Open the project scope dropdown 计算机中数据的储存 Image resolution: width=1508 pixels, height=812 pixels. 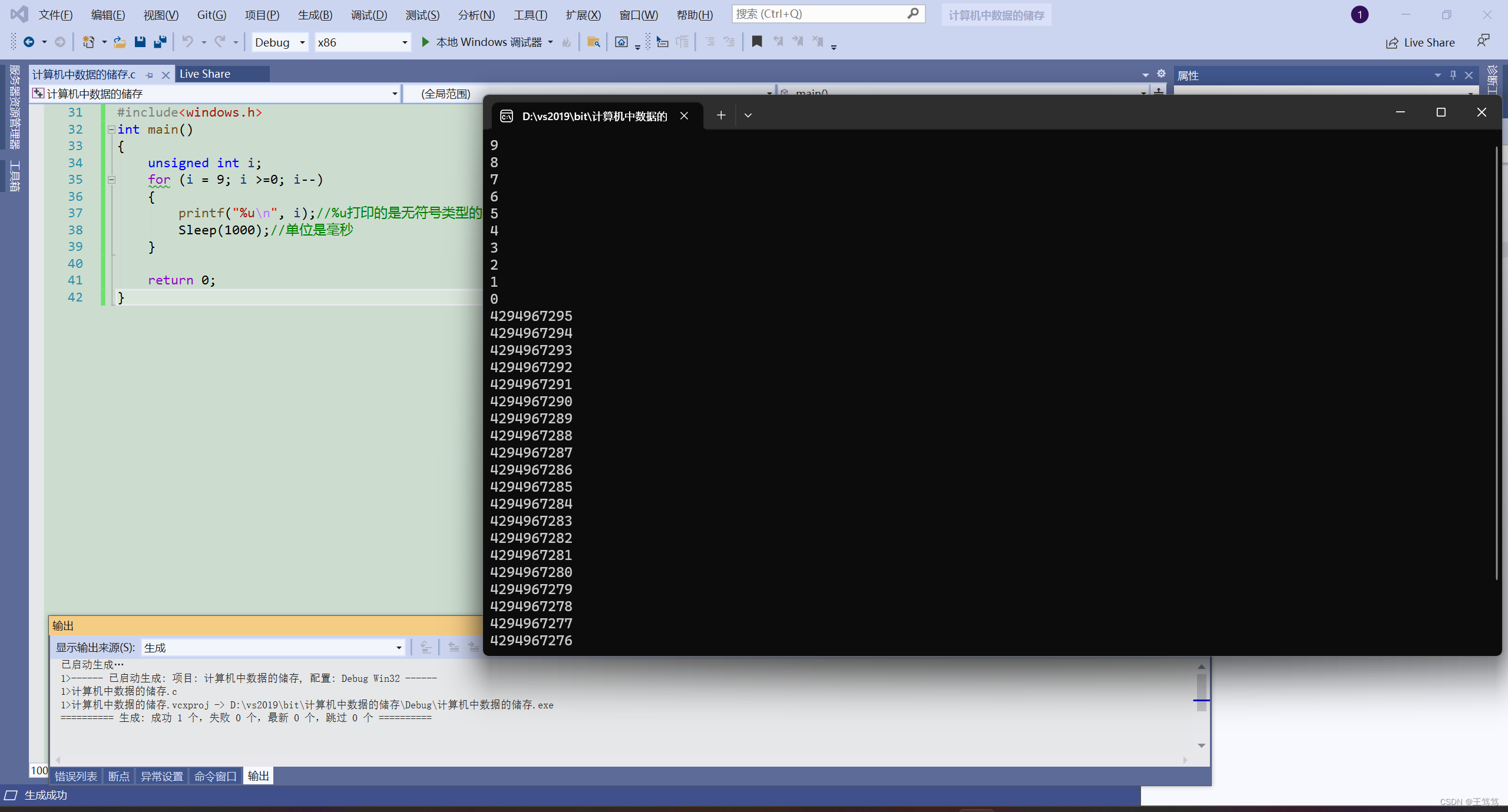point(215,93)
